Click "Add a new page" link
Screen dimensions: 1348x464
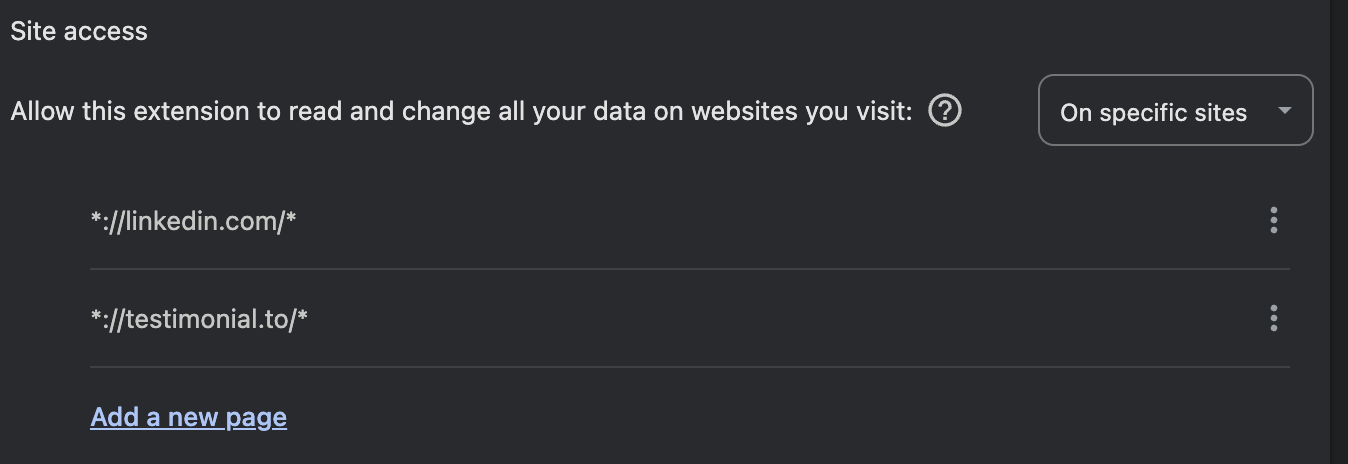(188, 417)
